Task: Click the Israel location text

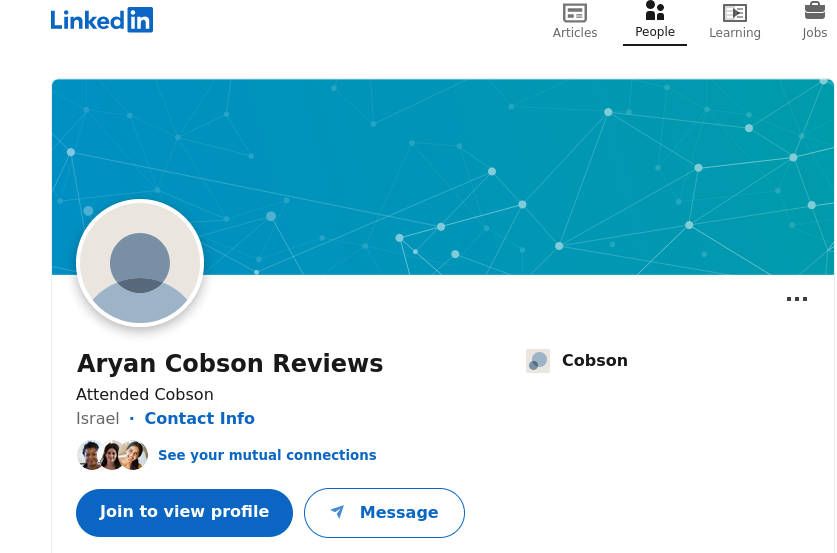Action: click(98, 418)
